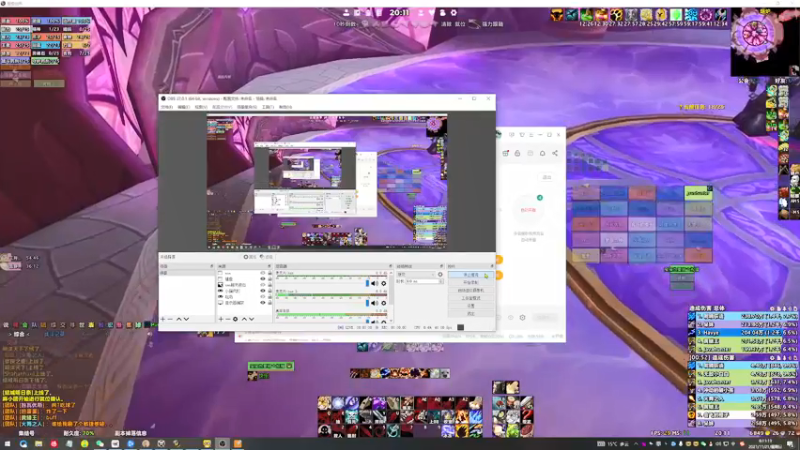Toggle eye icon of second source row
The height and width of the screenshot is (450, 800).
pos(263,279)
